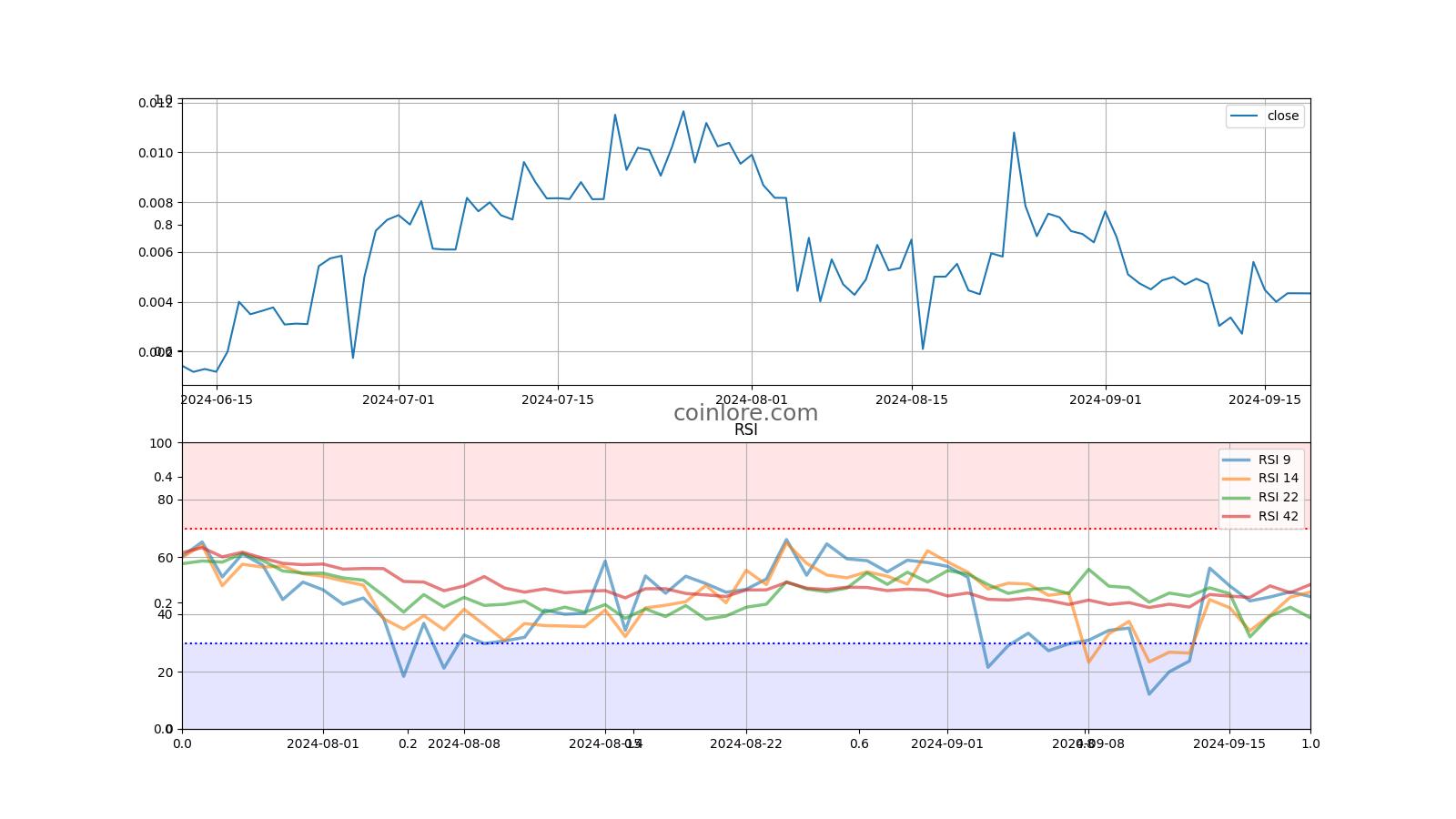Image resolution: width=1456 pixels, height=819 pixels.
Task: Click the RSI 22 legend entry
Action: (1260, 497)
